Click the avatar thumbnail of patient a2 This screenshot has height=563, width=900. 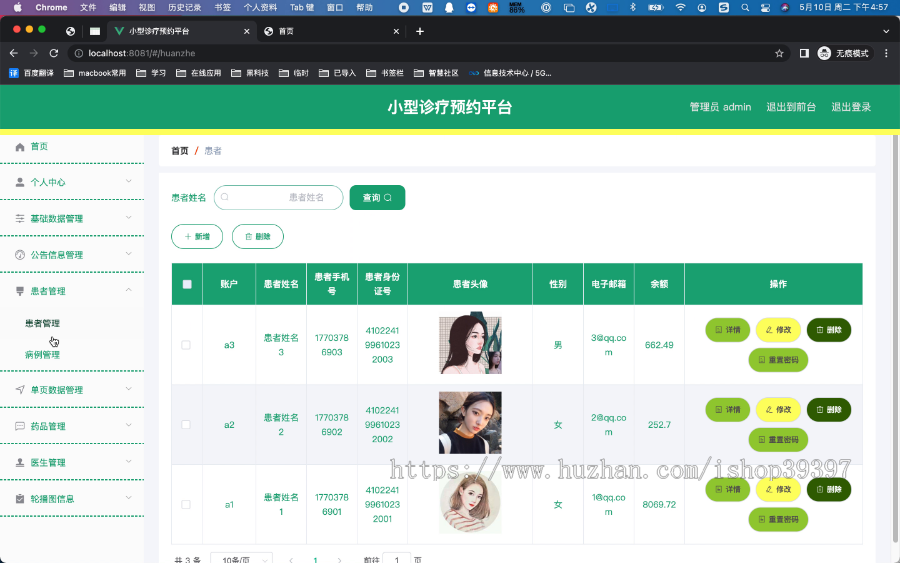[470, 423]
